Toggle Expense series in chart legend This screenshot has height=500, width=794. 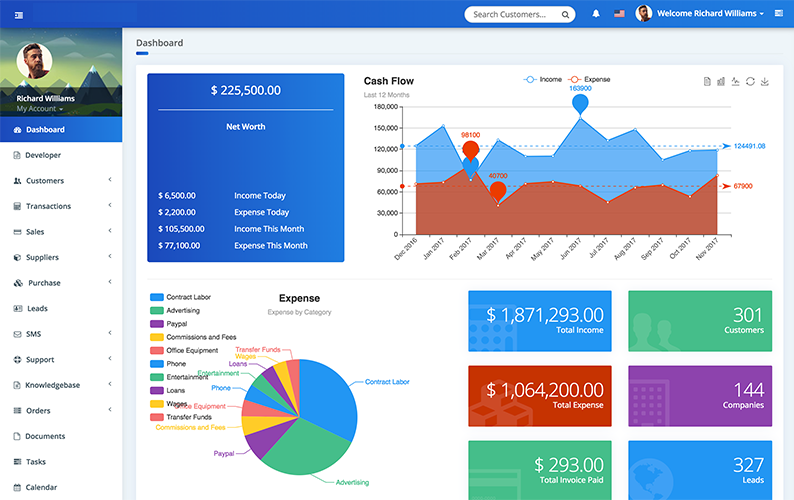(x=589, y=80)
